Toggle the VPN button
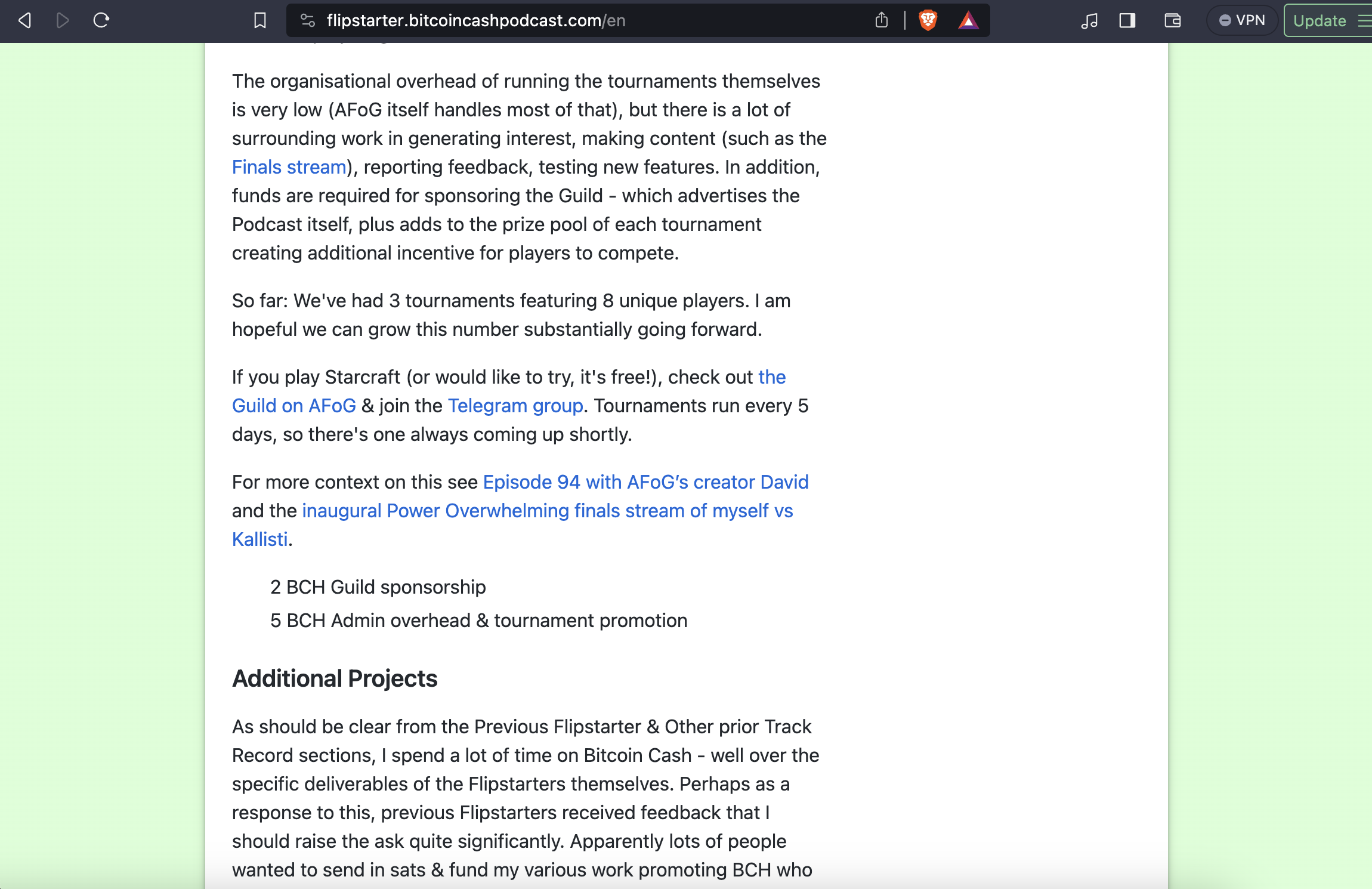The height and width of the screenshot is (889, 1372). [1243, 21]
